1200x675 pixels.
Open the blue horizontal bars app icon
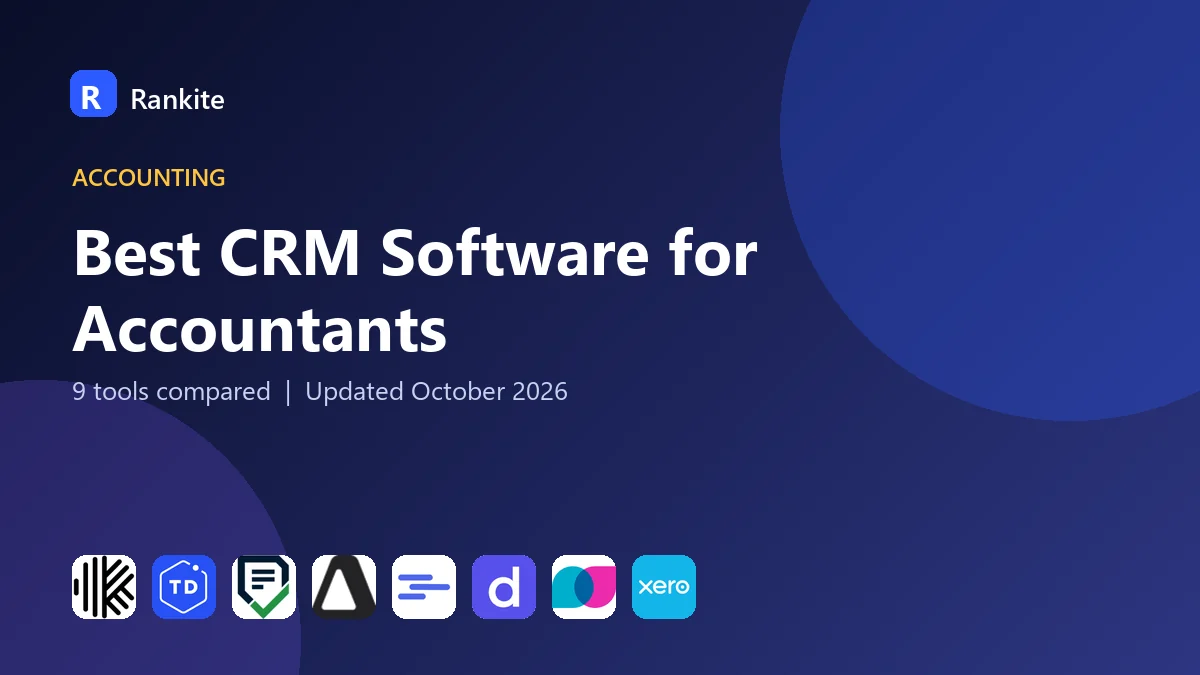424,587
